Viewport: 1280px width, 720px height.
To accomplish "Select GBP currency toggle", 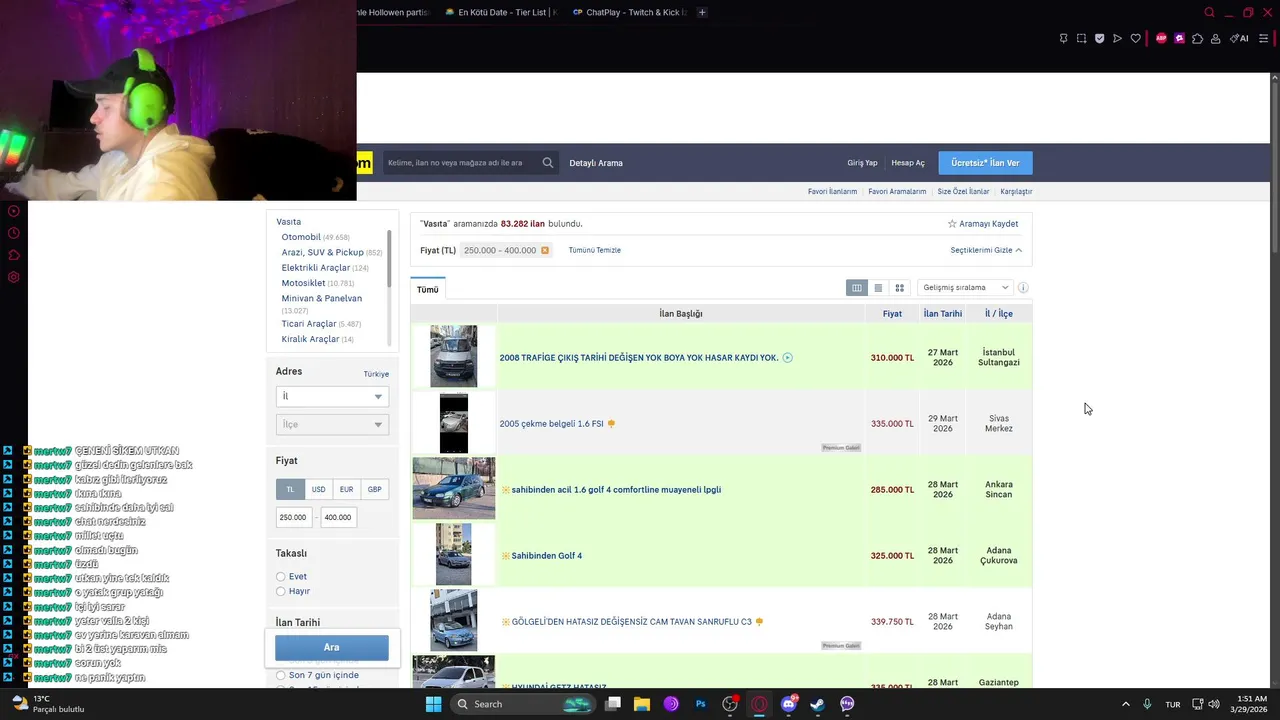I will (x=374, y=490).
